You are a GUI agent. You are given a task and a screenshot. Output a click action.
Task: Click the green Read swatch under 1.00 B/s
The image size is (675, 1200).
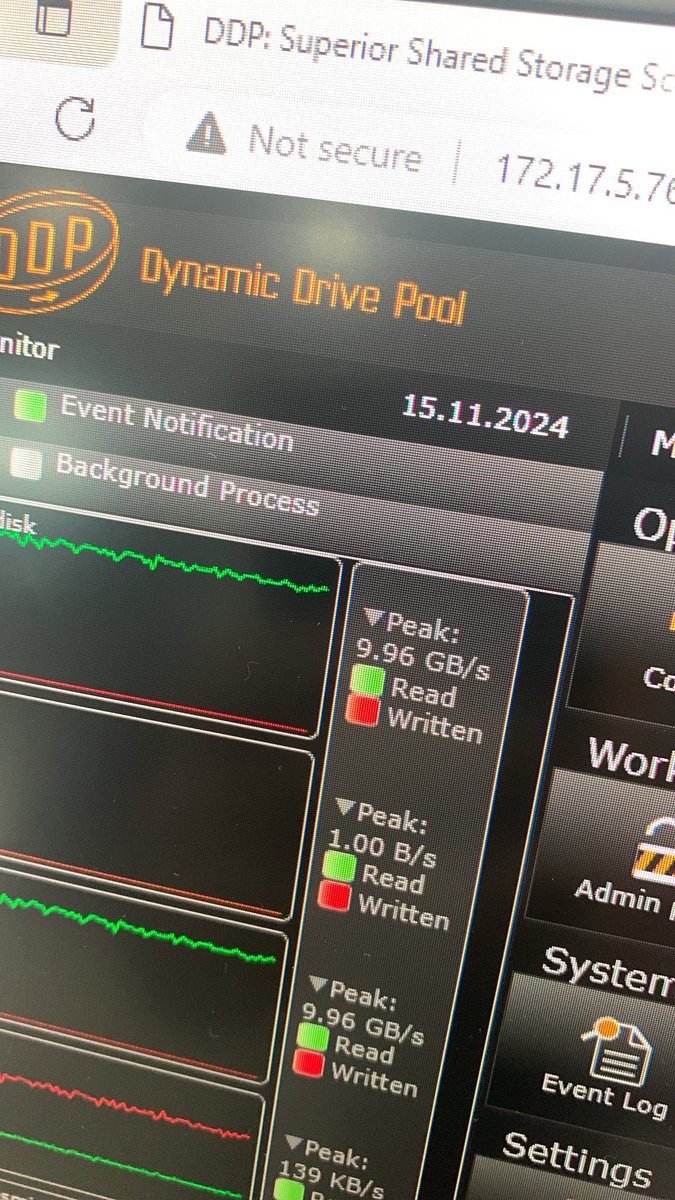[x=342, y=867]
